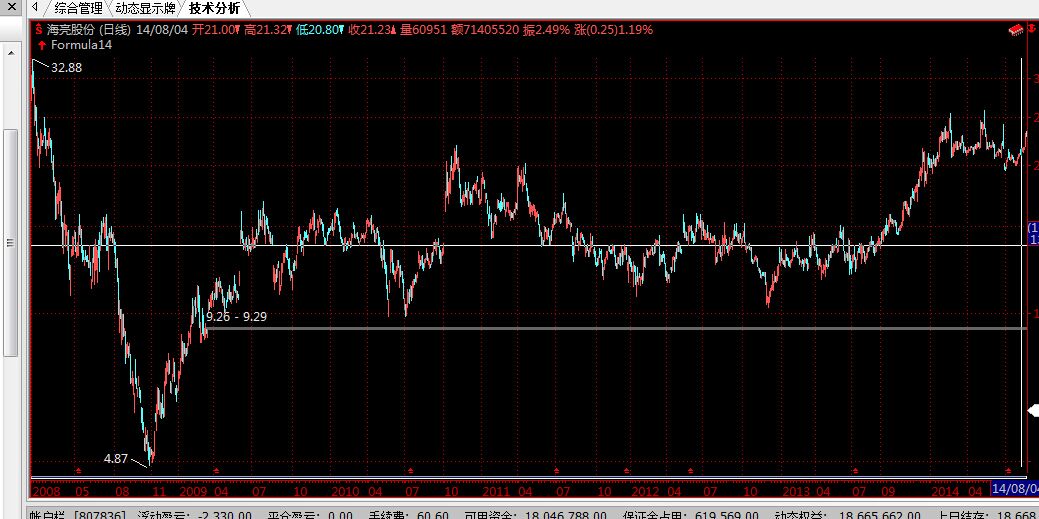
Task: Click the highlighted 14/08/04 date on time axis
Action: 1014,490
